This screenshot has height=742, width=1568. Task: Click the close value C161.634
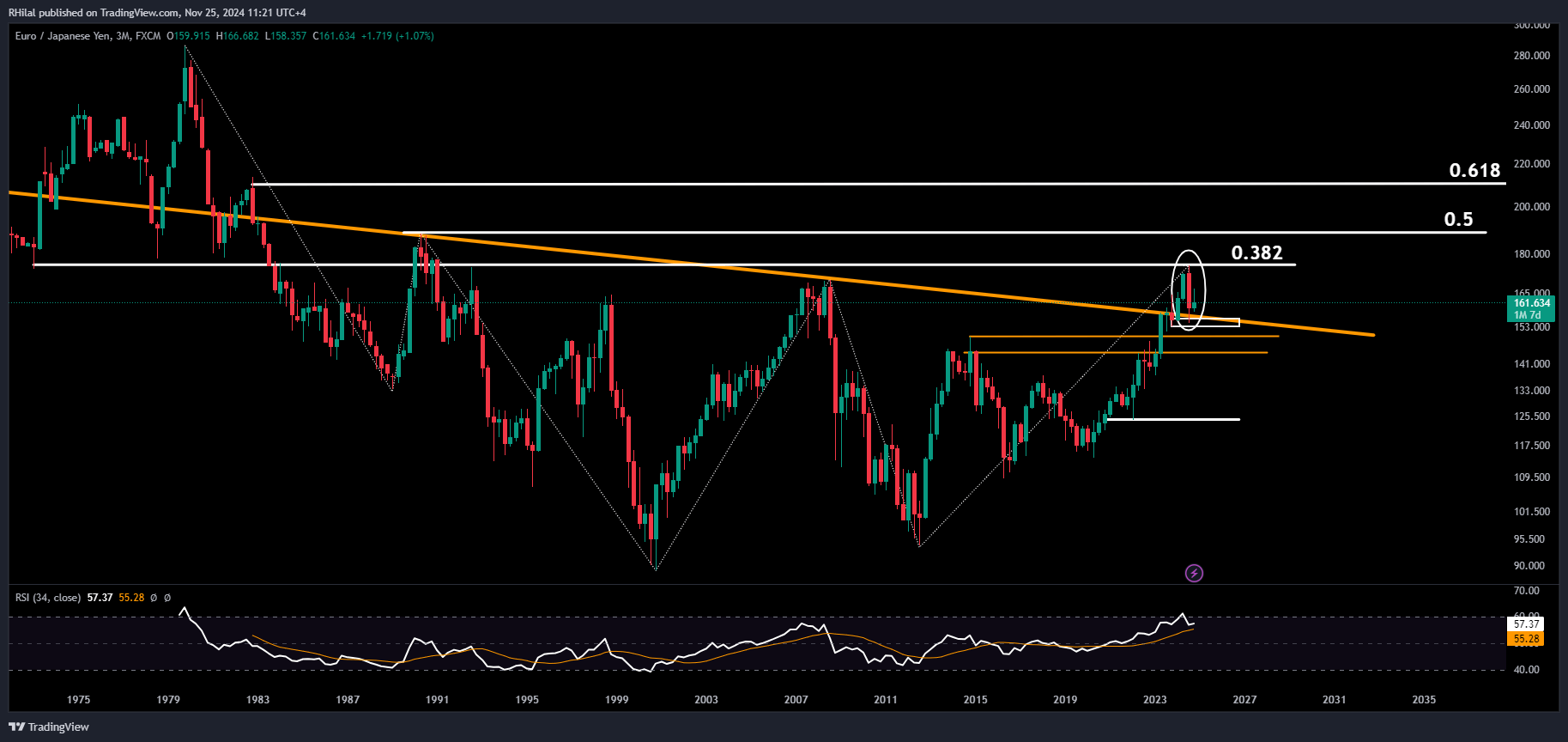(334, 36)
